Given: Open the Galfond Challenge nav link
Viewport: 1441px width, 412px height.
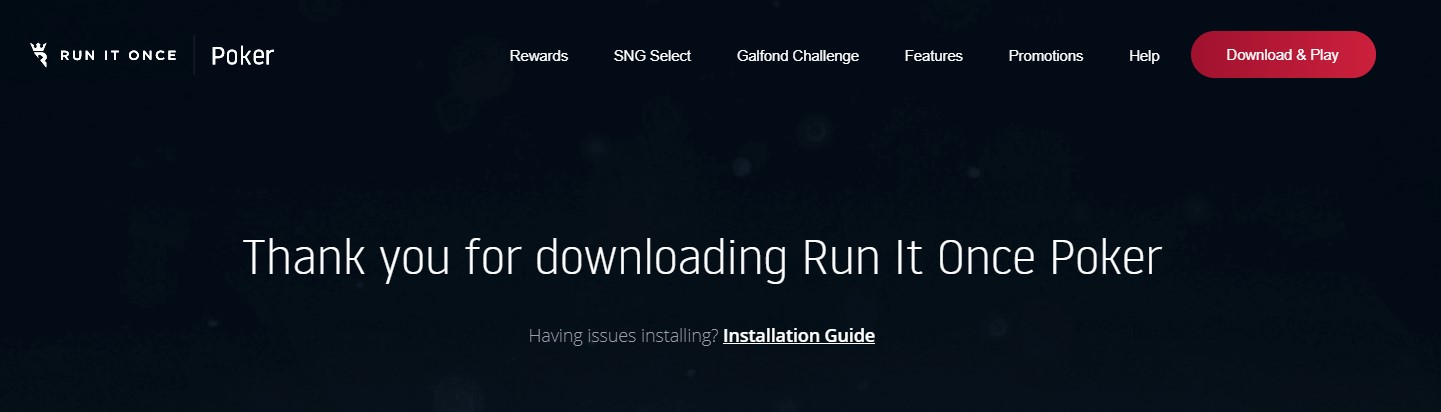Looking at the screenshot, I should click(x=798, y=56).
